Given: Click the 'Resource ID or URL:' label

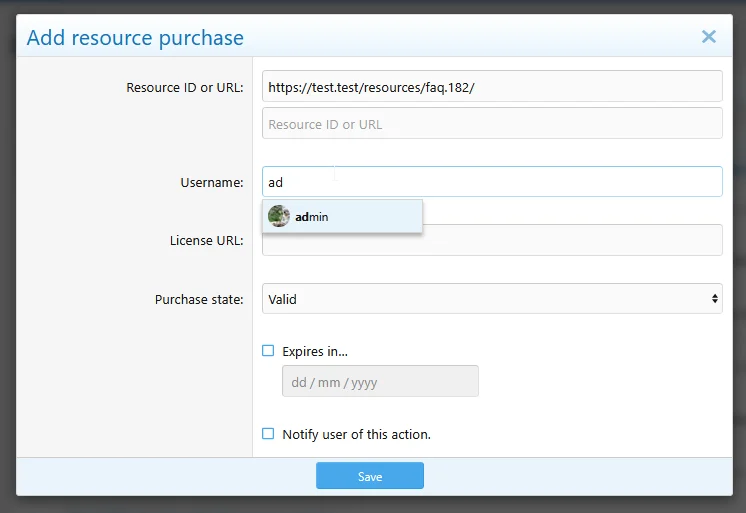Looking at the screenshot, I should pos(184,87).
